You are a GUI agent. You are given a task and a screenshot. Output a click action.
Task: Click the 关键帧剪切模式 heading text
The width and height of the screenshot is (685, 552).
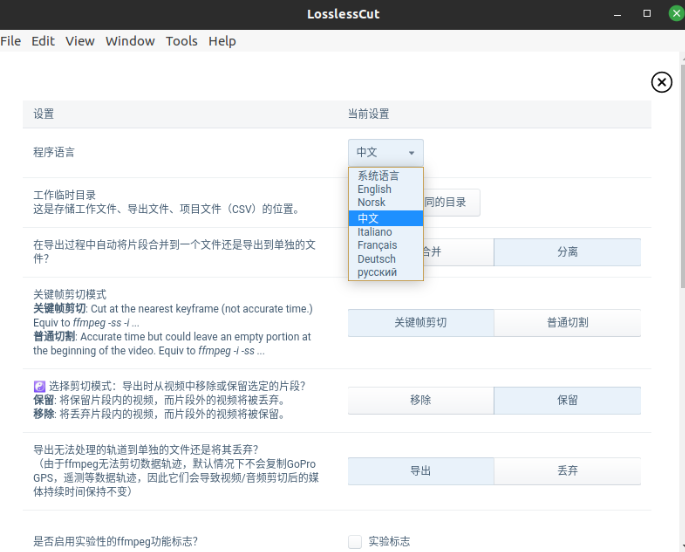pyautogui.click(x=70, y=295)
